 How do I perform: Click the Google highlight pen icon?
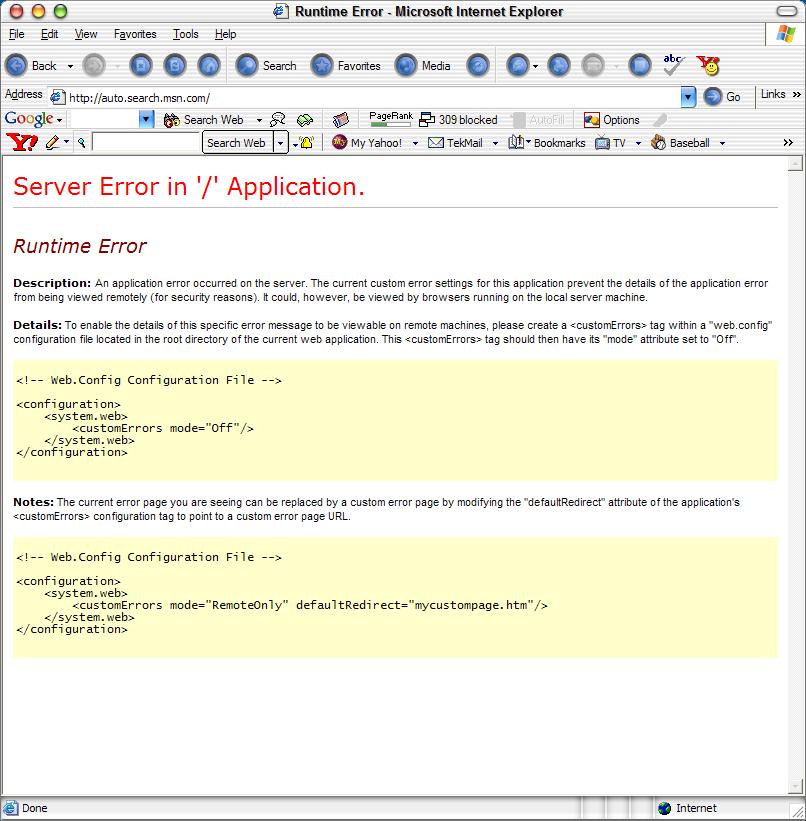point(660,120)
